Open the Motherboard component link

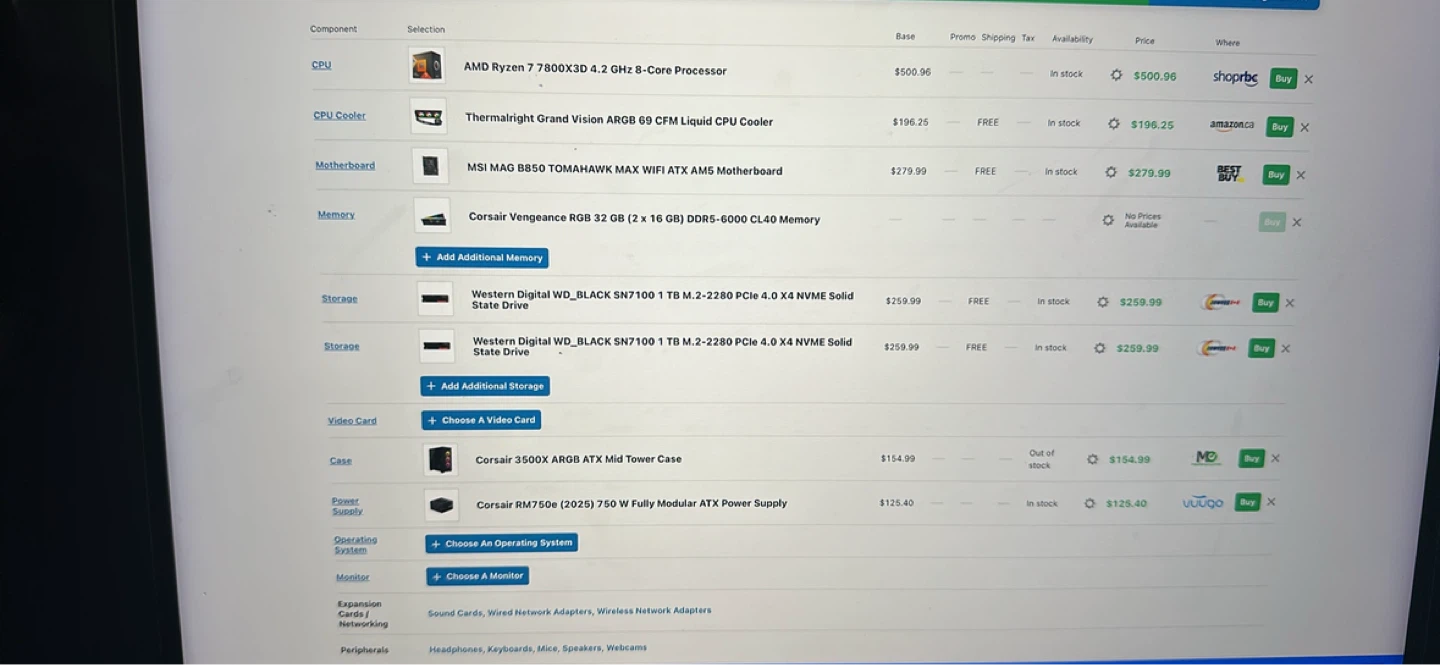[345, 165]
